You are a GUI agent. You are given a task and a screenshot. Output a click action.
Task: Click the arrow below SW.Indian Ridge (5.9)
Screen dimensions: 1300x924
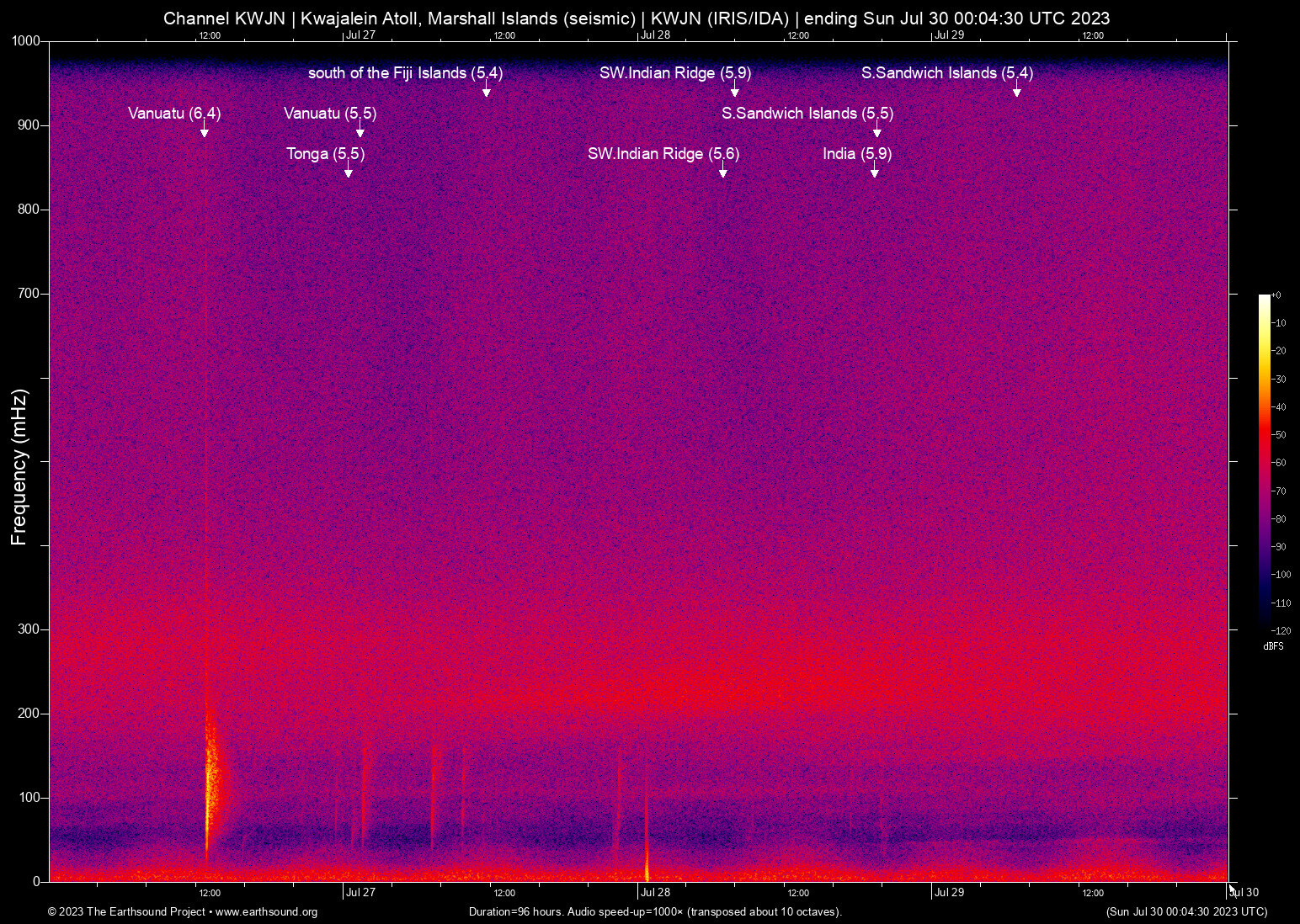click(x=735, y=91)
